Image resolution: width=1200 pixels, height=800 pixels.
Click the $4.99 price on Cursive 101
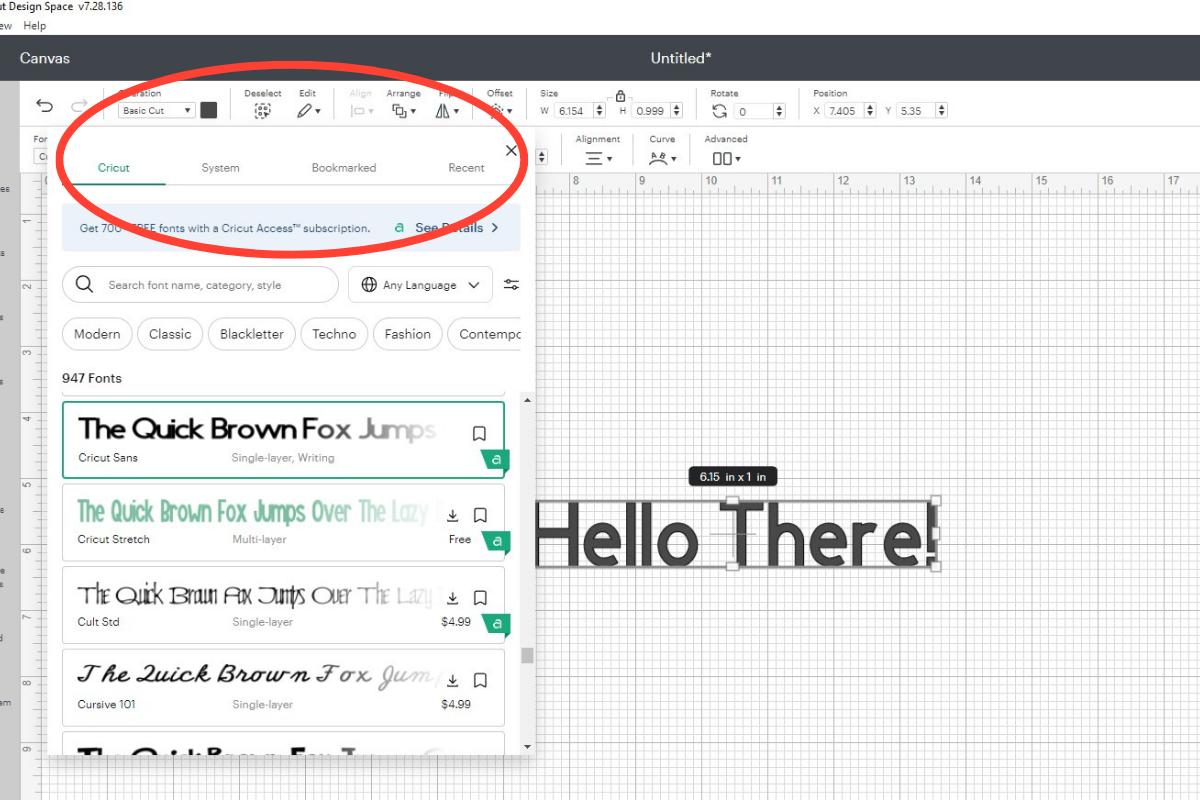pyautogui.click(x=456, y=704)
